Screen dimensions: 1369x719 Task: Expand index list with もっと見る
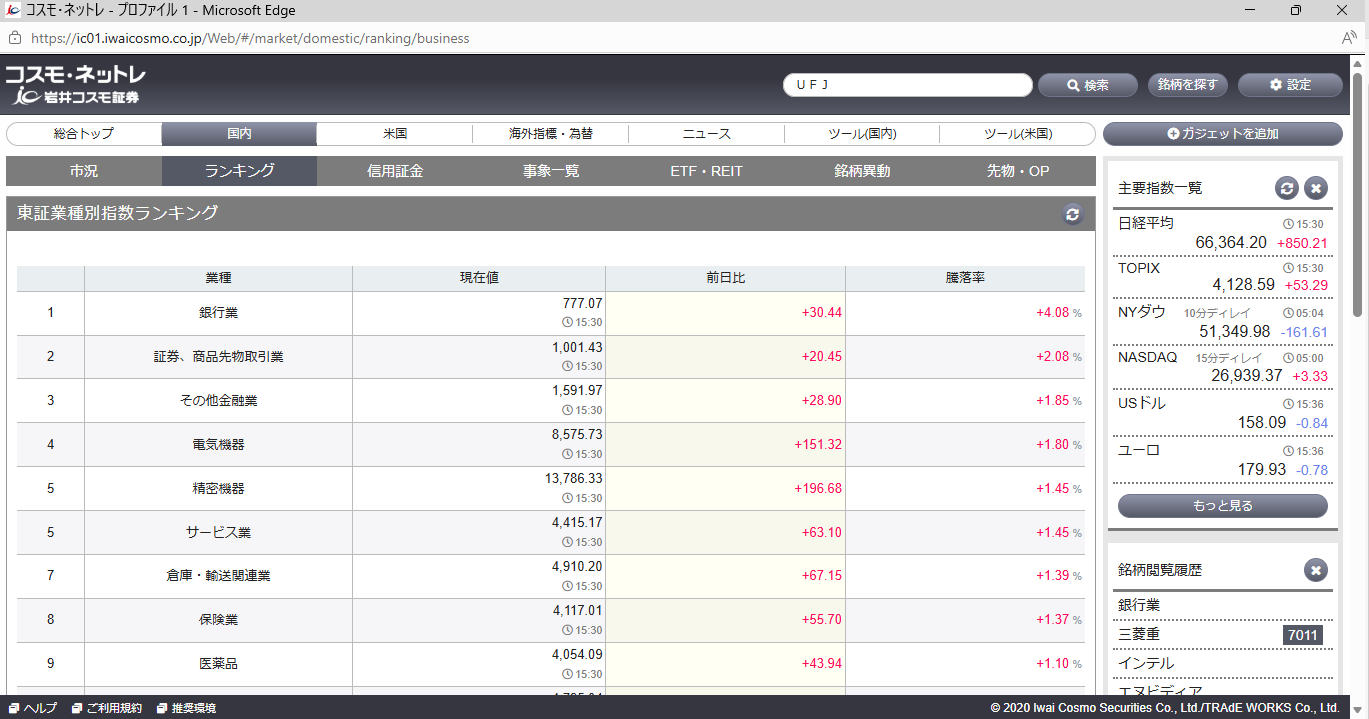point(1223,506)
